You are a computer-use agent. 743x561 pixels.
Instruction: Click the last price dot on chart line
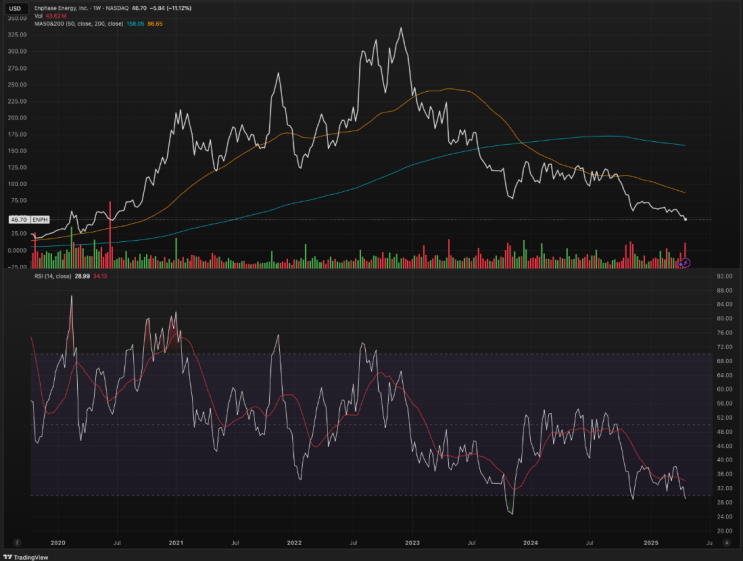pos(686,219)
